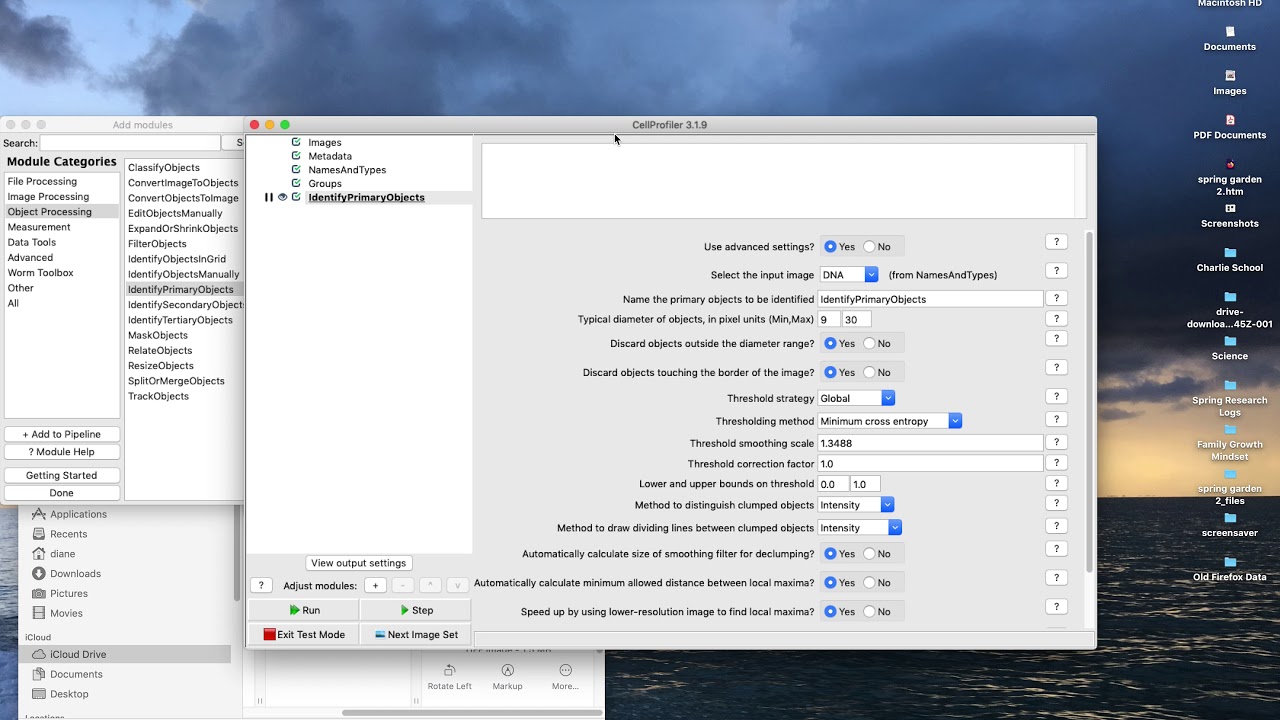Screen dimensions: 1280x720
Task: Select No for Discard objects touching border
Action: pyautogui.click(x=869, y=373)
